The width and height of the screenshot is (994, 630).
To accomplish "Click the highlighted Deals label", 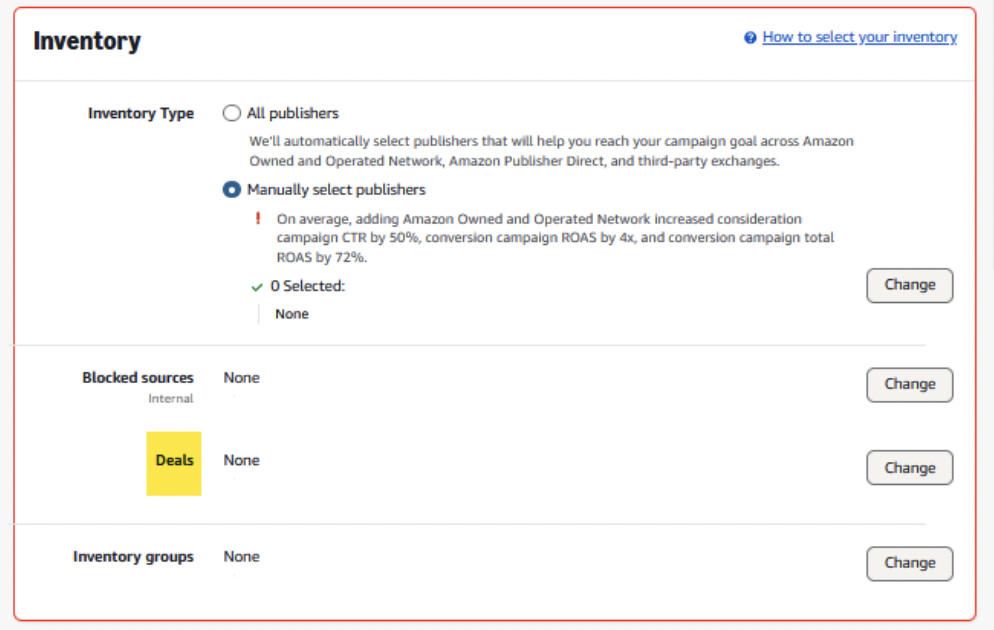I will [174, 461].
